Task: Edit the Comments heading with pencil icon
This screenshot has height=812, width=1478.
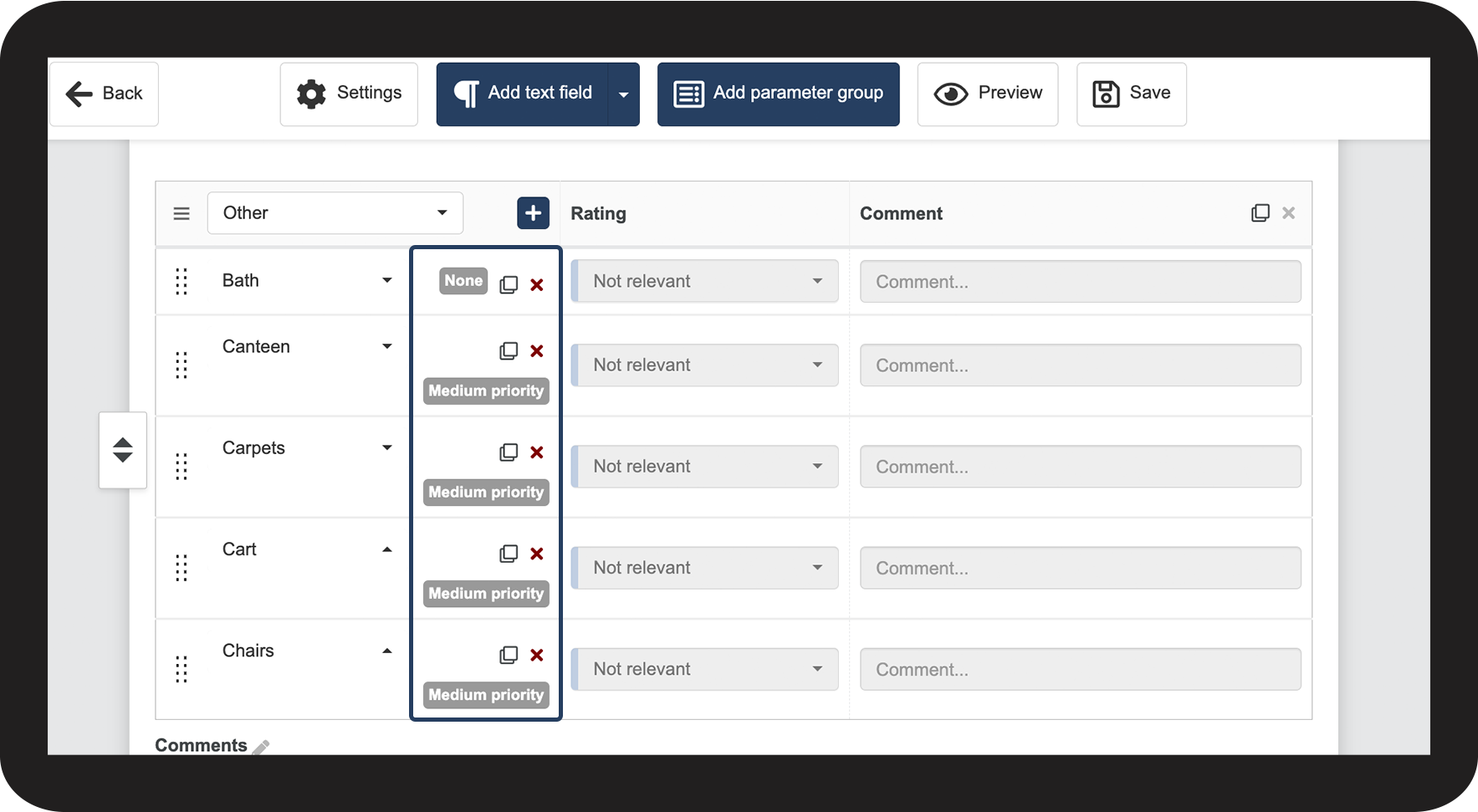Action: [262, 747]
